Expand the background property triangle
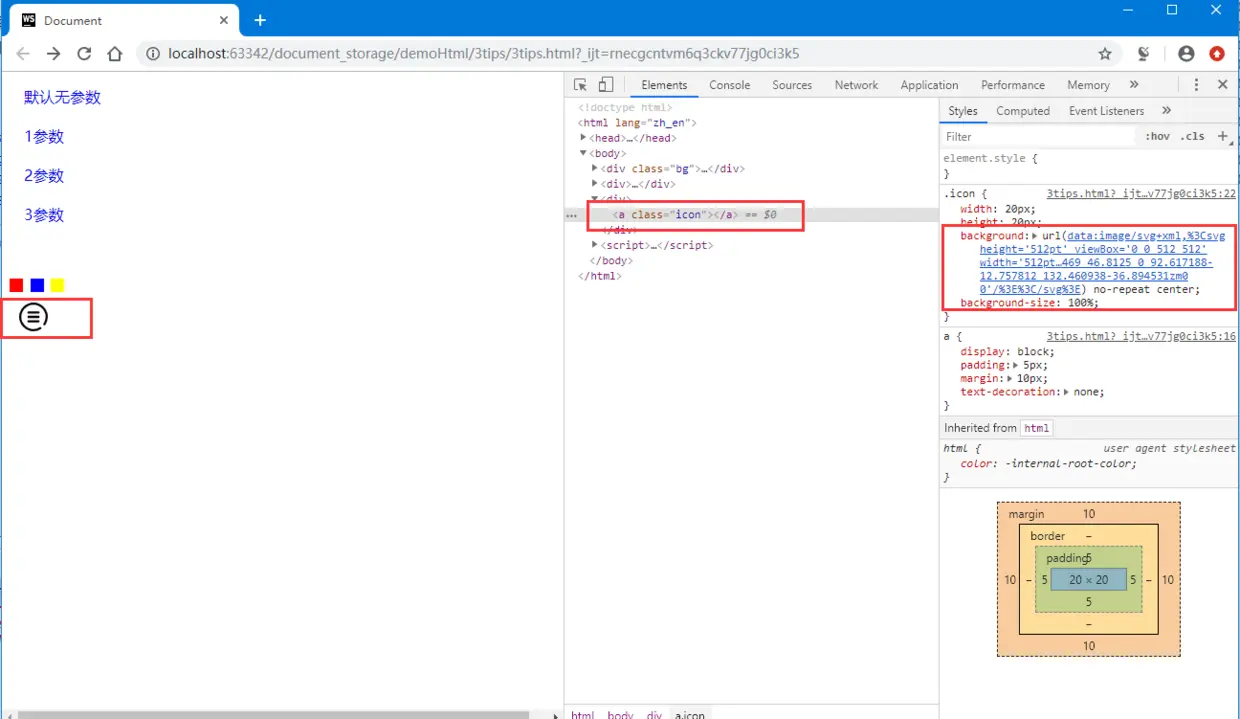This screenshot has height=719, width=1240. pyautogui.click(x=1035, y=236)
